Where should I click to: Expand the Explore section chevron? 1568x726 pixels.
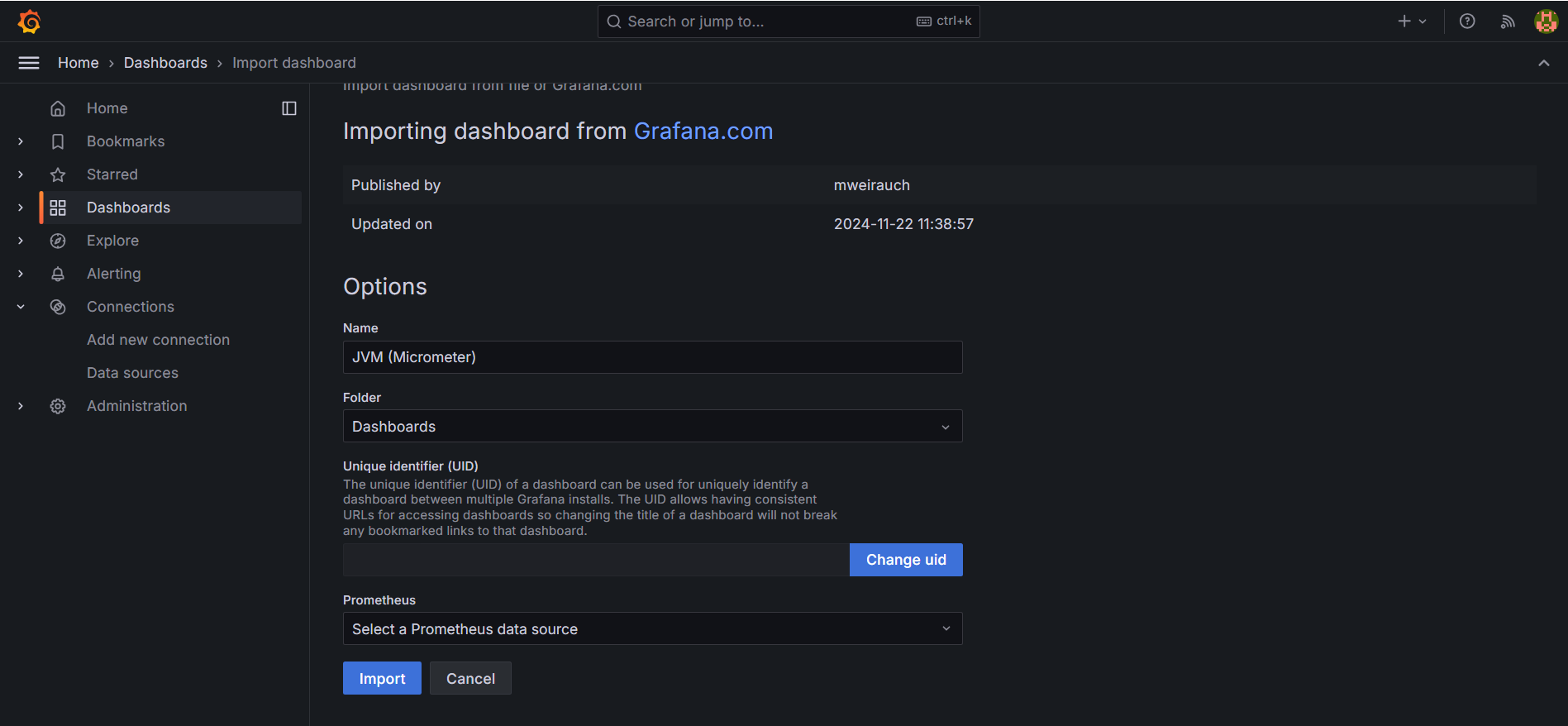[x=21, y=241]
